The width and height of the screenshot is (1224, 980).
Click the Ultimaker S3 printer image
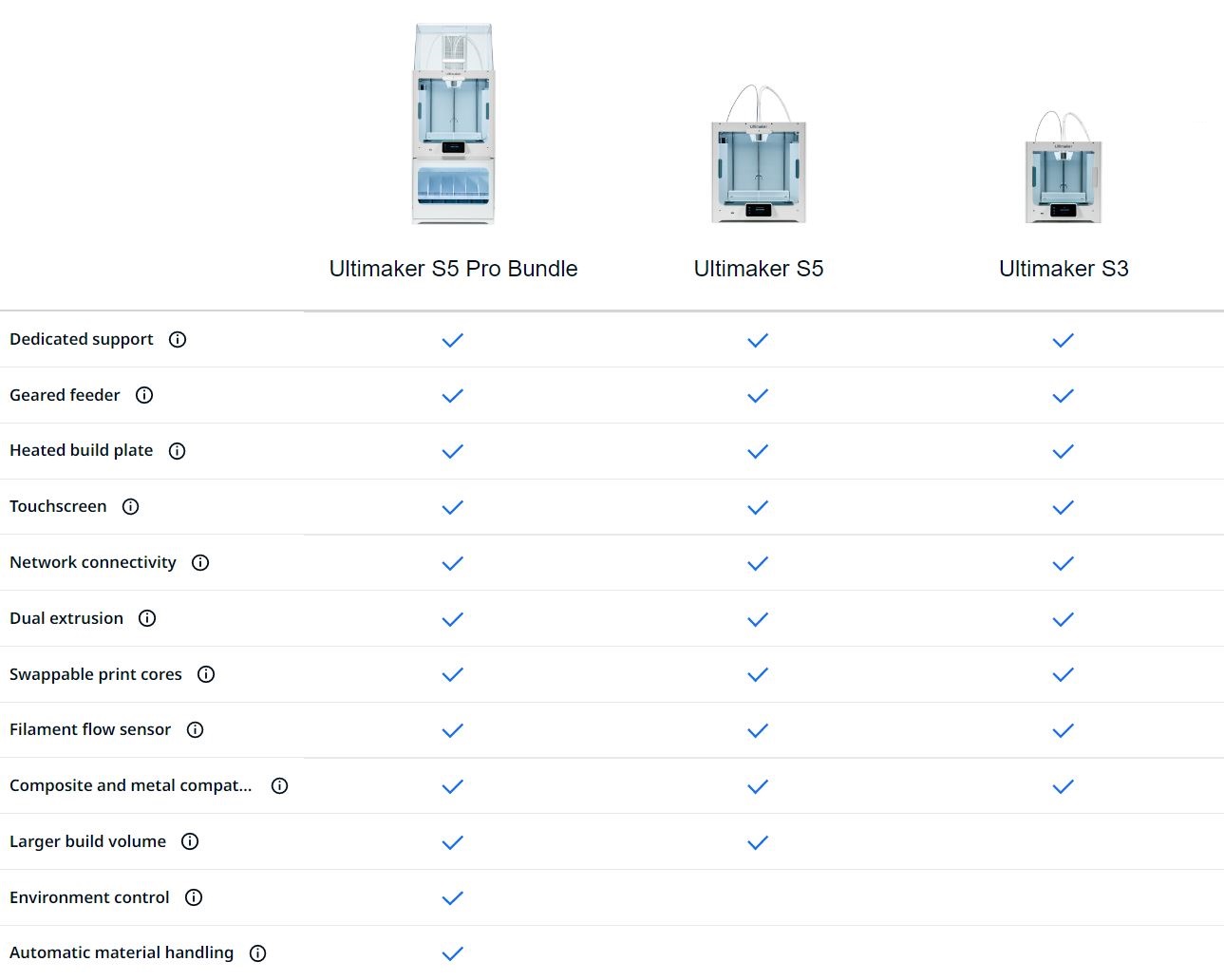tap(1063, 167)
